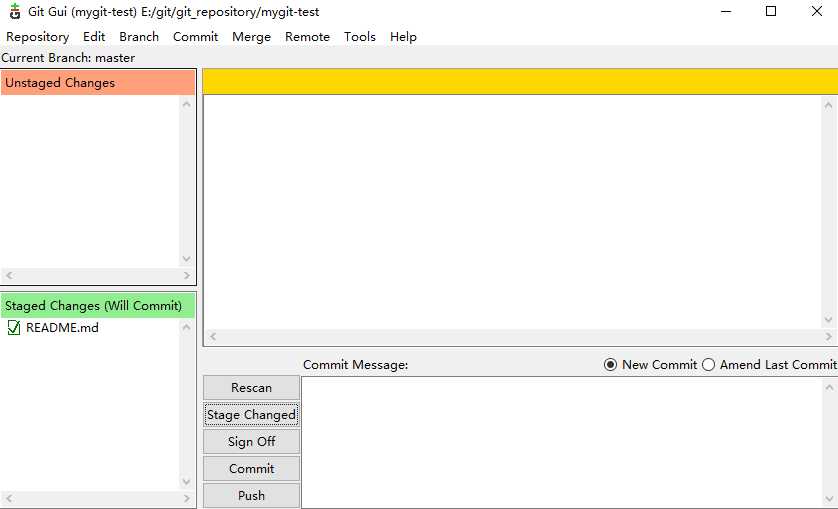Click up arrow of commit message scrollbar
Screen dimensions: 838x509
click(829, 387)
